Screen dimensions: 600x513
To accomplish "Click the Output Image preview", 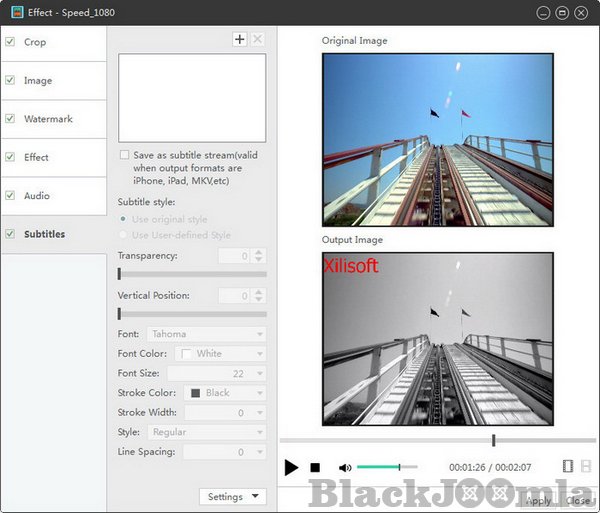I will pos(437,338).
